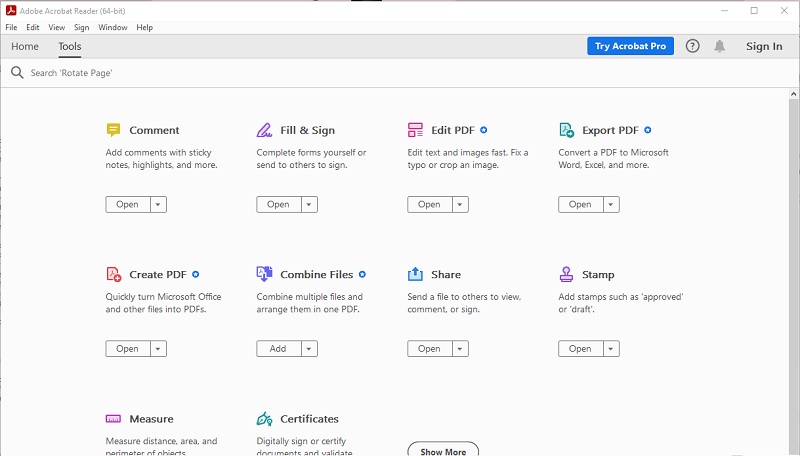
Task: Click the Pro badge next to Combine Files
Action: pyautogui.click(x=362, y=274)
